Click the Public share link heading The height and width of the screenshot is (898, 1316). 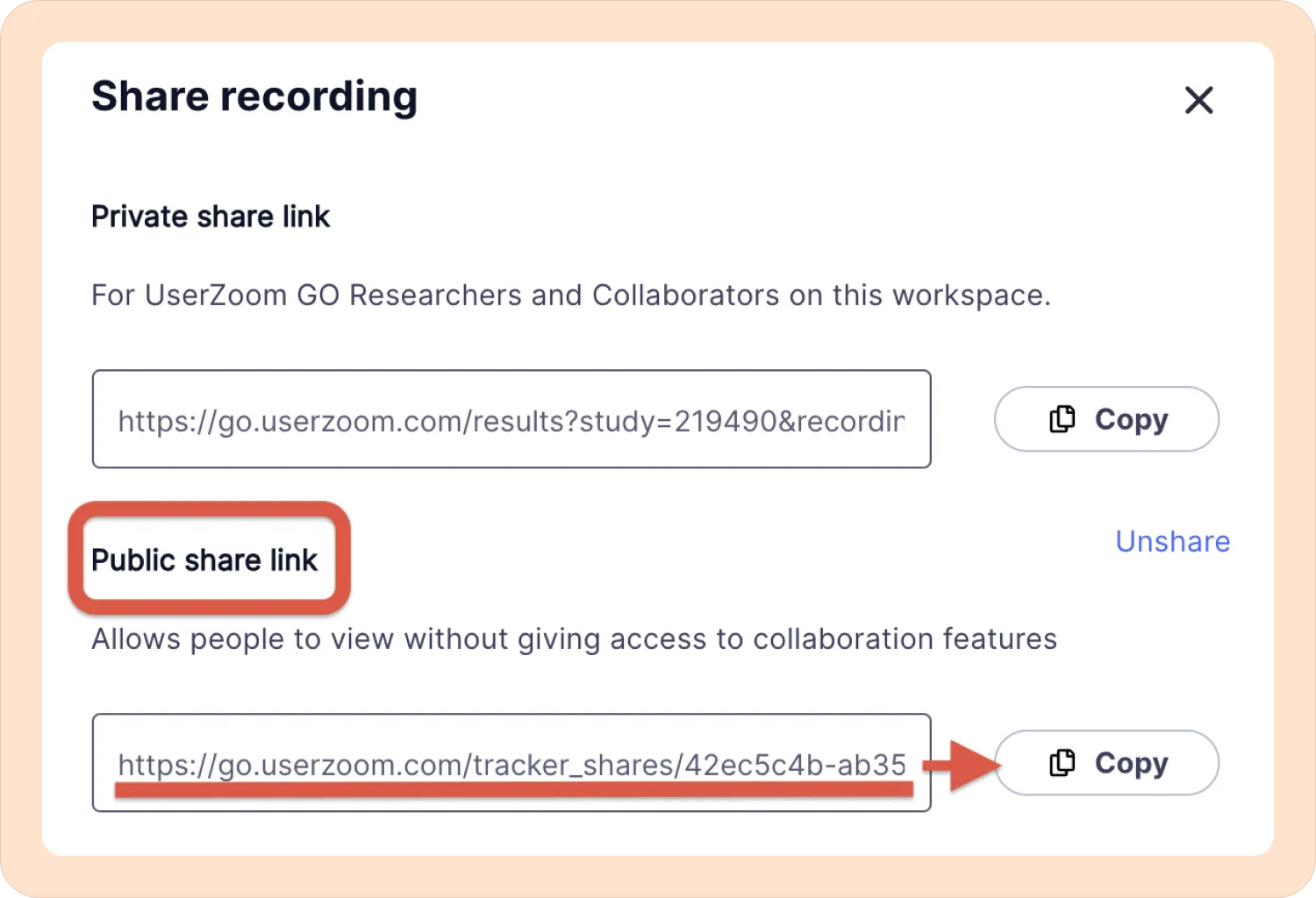[x=204, y=559]
